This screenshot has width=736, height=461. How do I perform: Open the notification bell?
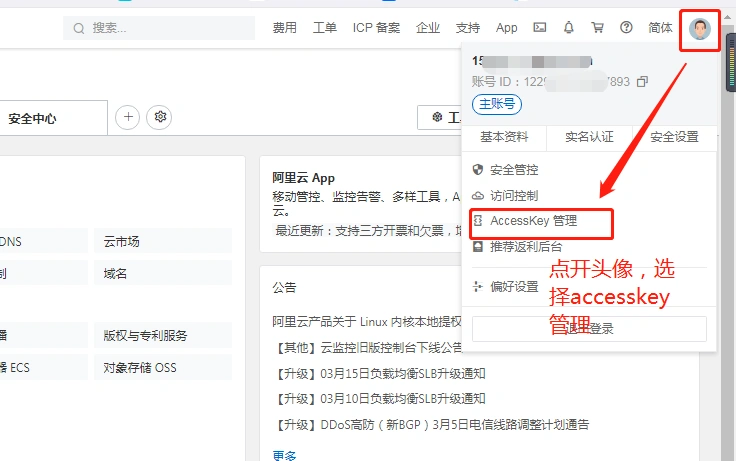click(x=568, y=27)
